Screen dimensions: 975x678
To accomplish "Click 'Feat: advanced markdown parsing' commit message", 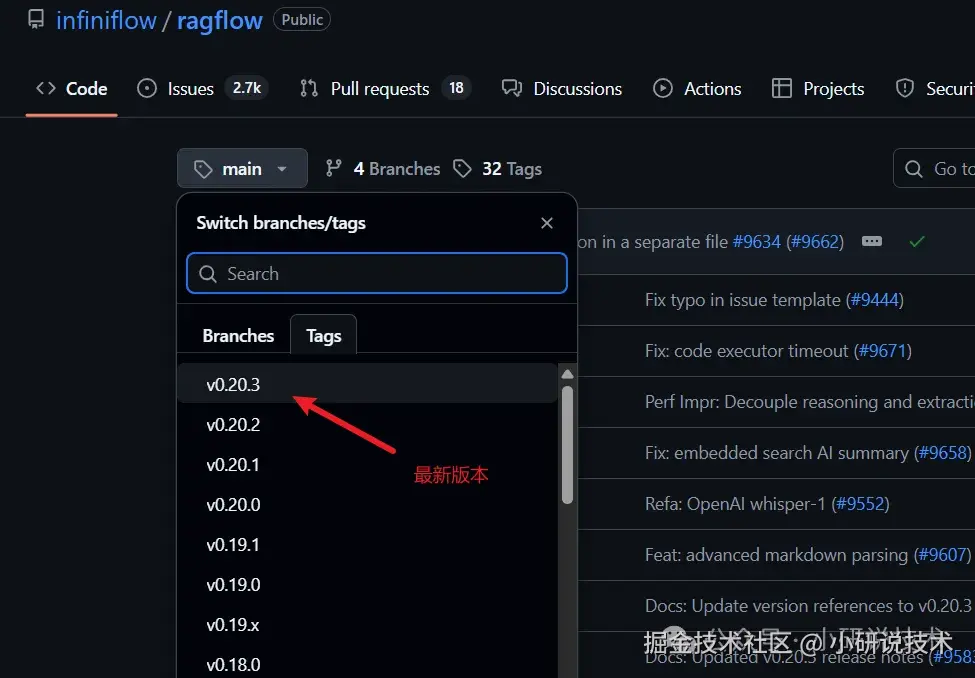I will [x=776, y=555].
